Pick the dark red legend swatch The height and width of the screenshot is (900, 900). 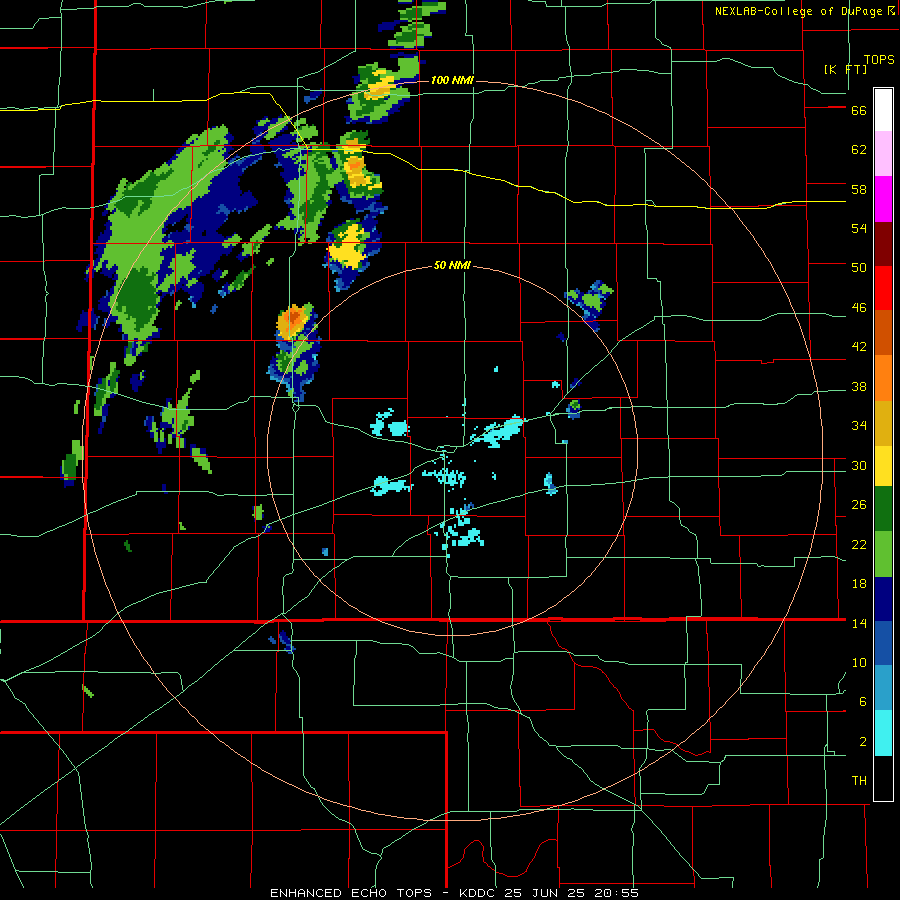(883, 244)
